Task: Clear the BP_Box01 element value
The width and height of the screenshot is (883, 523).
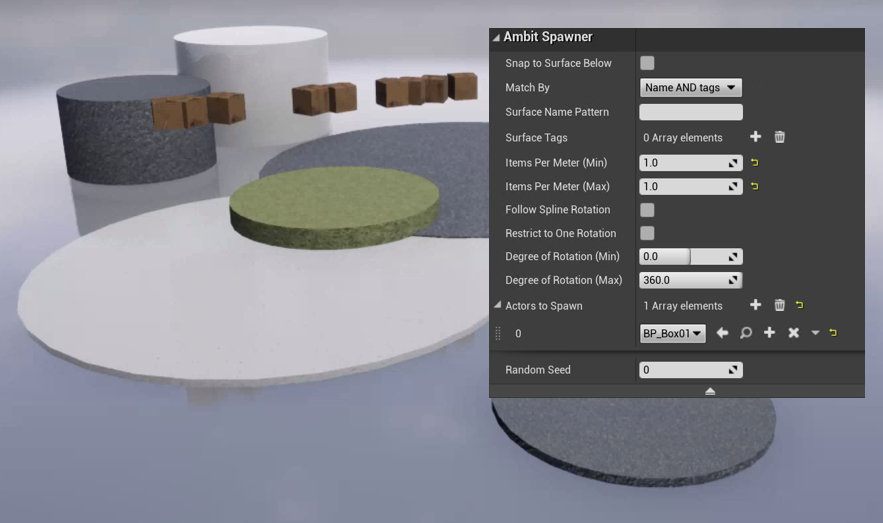Action: coord(793,333)
